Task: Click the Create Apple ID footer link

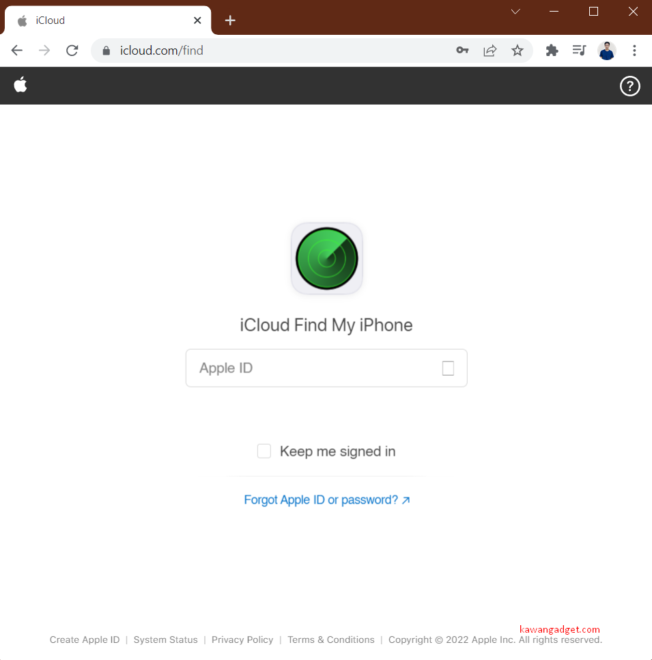Action: 85,639
